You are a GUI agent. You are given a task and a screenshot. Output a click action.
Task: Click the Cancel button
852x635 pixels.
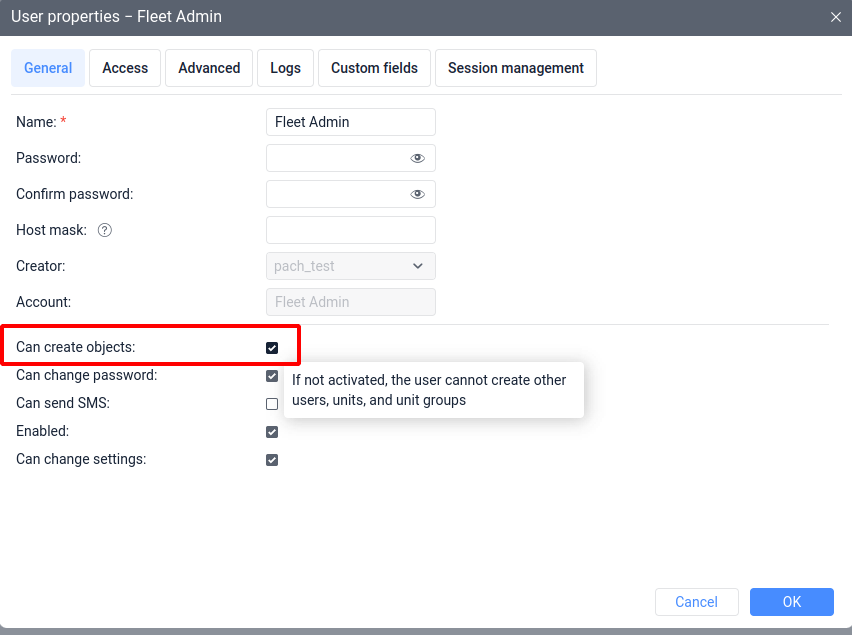pyautogui.click(x=696, y=602)
